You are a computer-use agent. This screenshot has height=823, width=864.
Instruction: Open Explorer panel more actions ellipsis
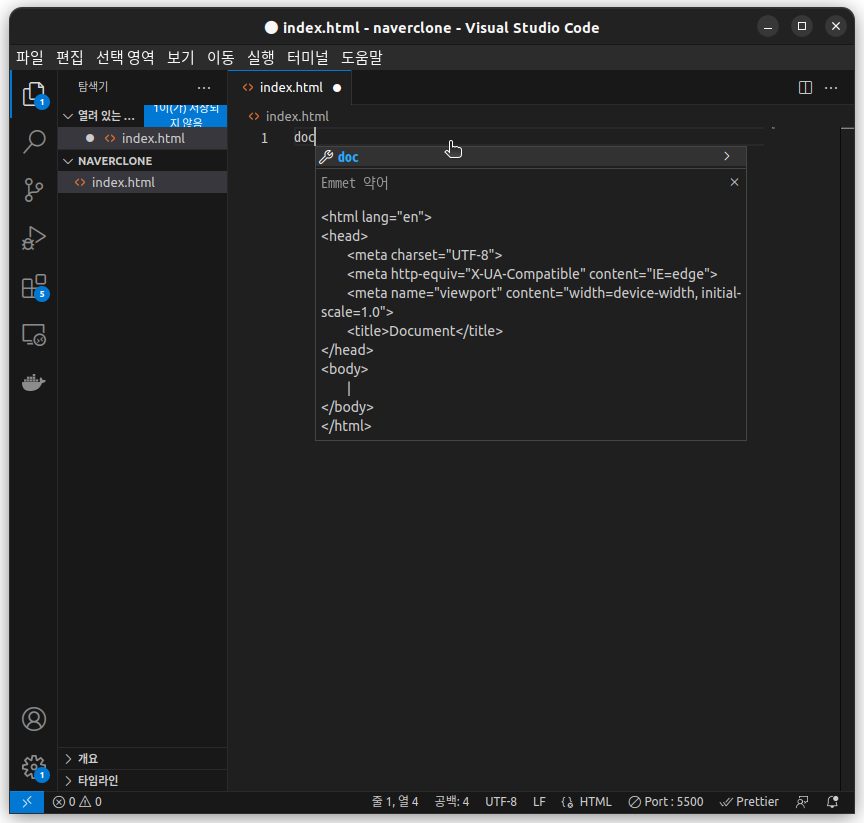[204, 87]
